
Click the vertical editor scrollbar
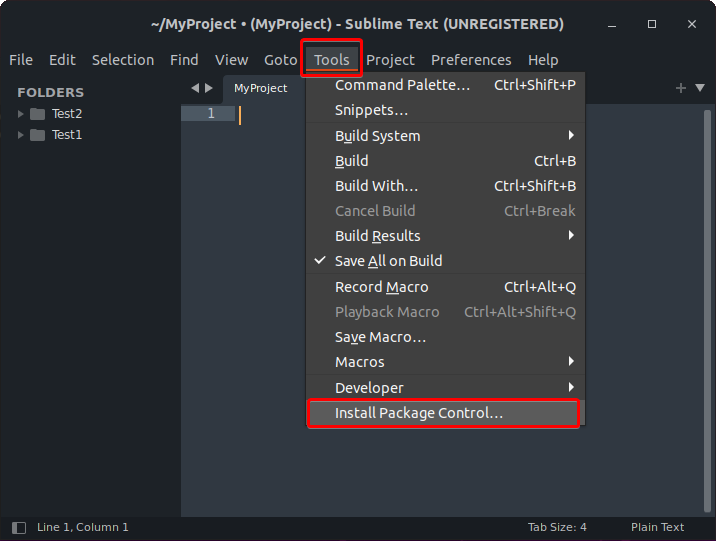707,311
